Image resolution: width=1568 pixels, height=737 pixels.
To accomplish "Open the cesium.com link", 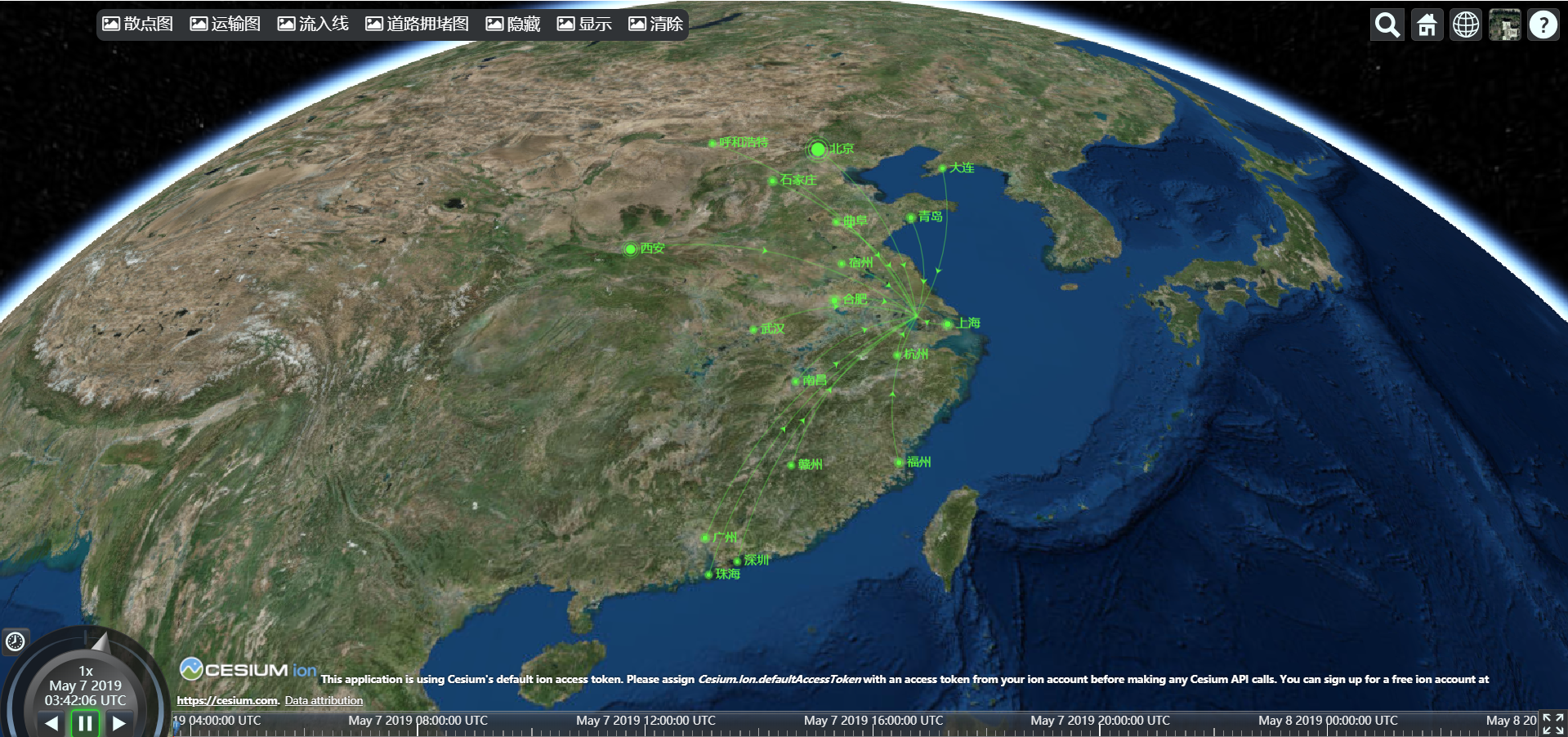I will click(x=227, y=700).
